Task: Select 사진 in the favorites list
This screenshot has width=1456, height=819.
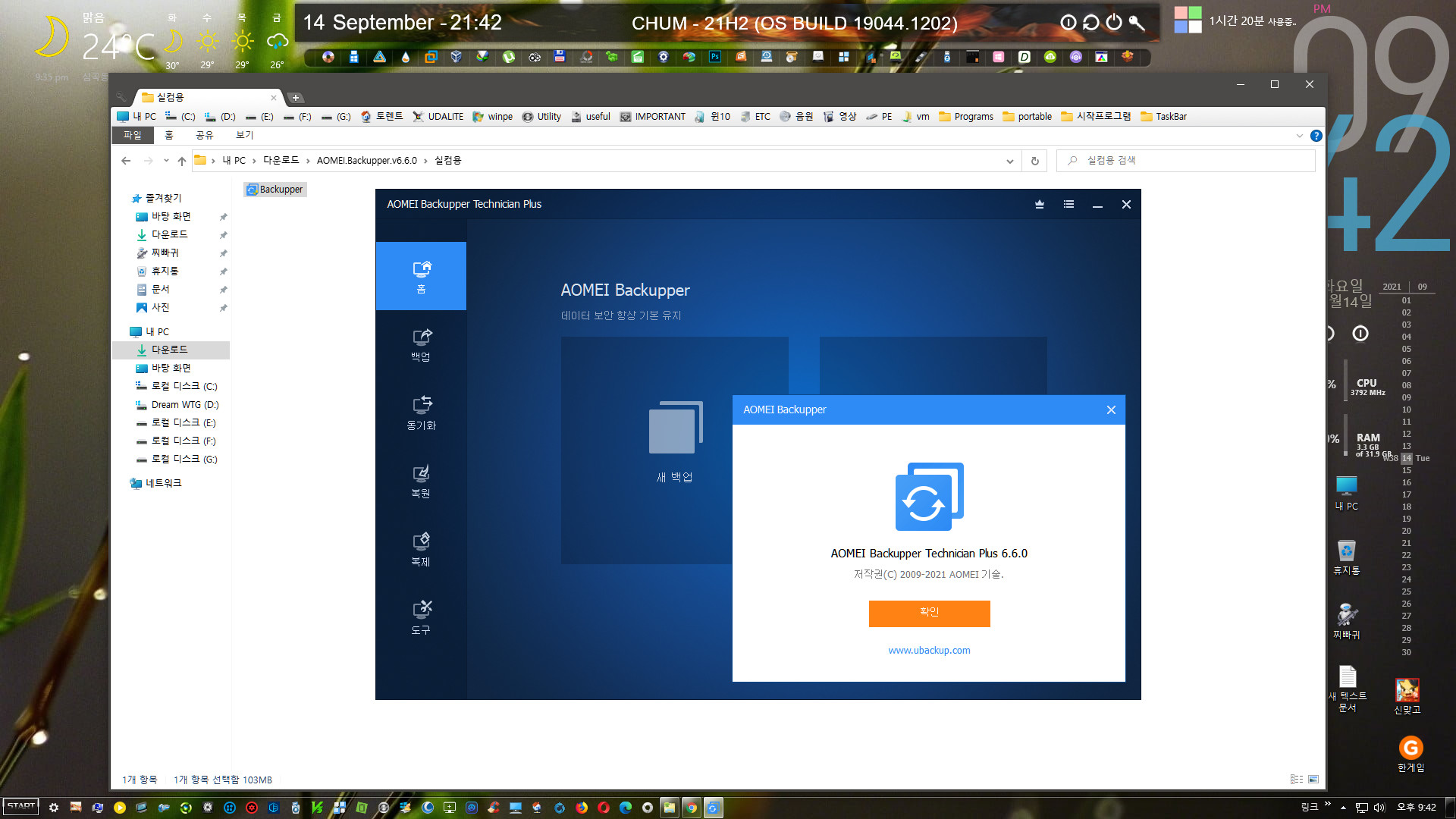Action: (154, 308)
